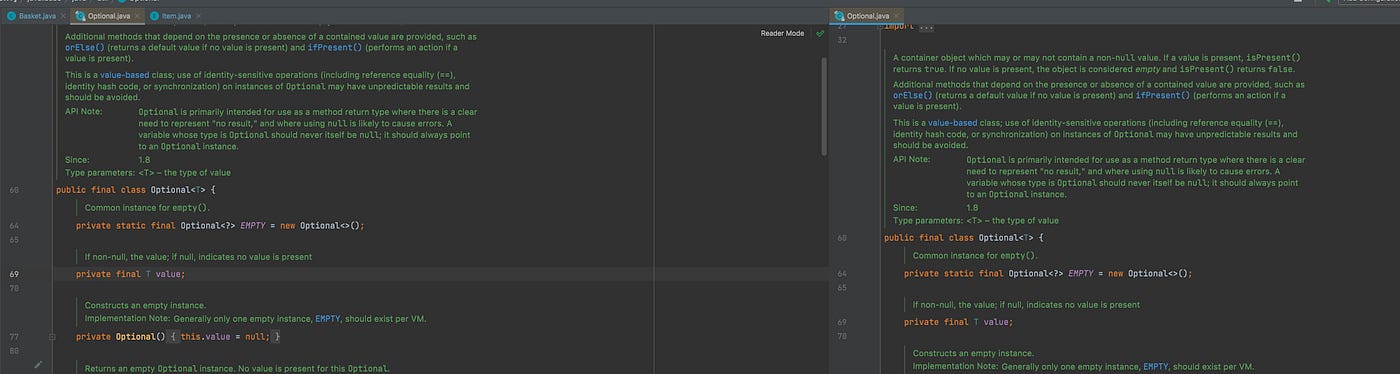
Task: Click 'public final class Optional<T>' in left editor
Action: point(130,189)
